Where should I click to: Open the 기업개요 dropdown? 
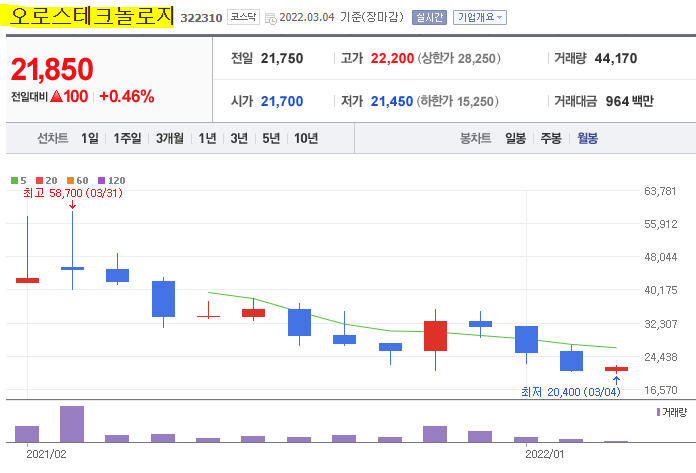480,17
